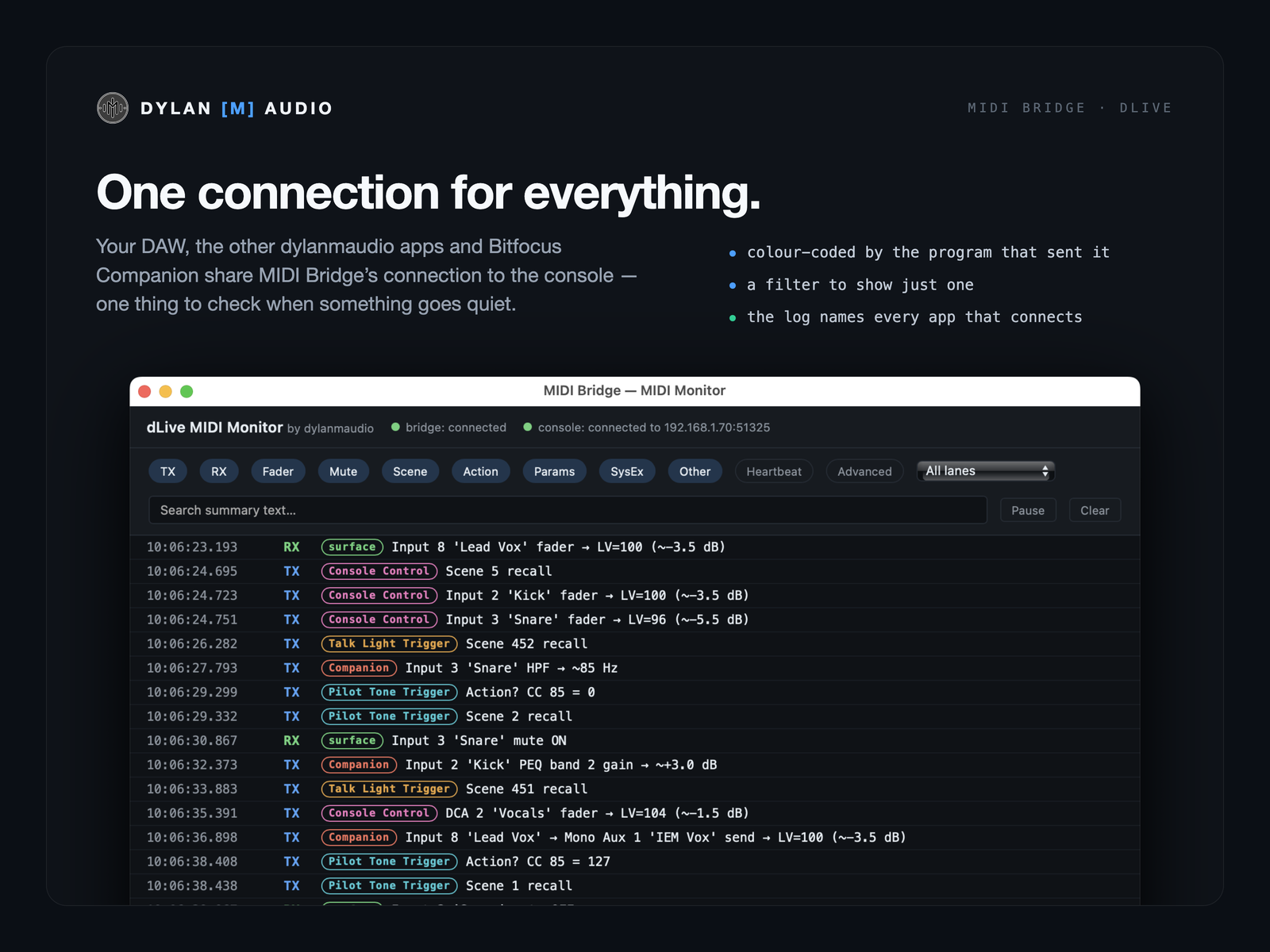Pause the MIDI monitor log

[x=1028, y=510]
